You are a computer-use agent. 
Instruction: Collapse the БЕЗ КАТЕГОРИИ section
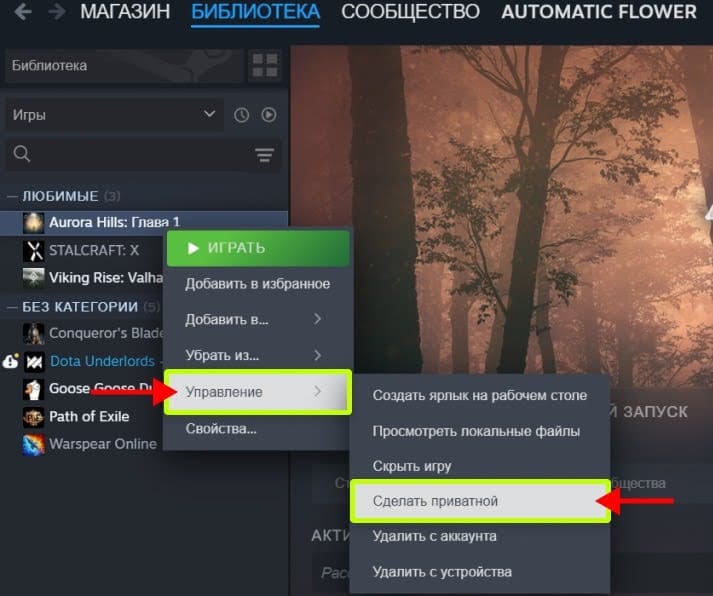[x=12, y=307]
